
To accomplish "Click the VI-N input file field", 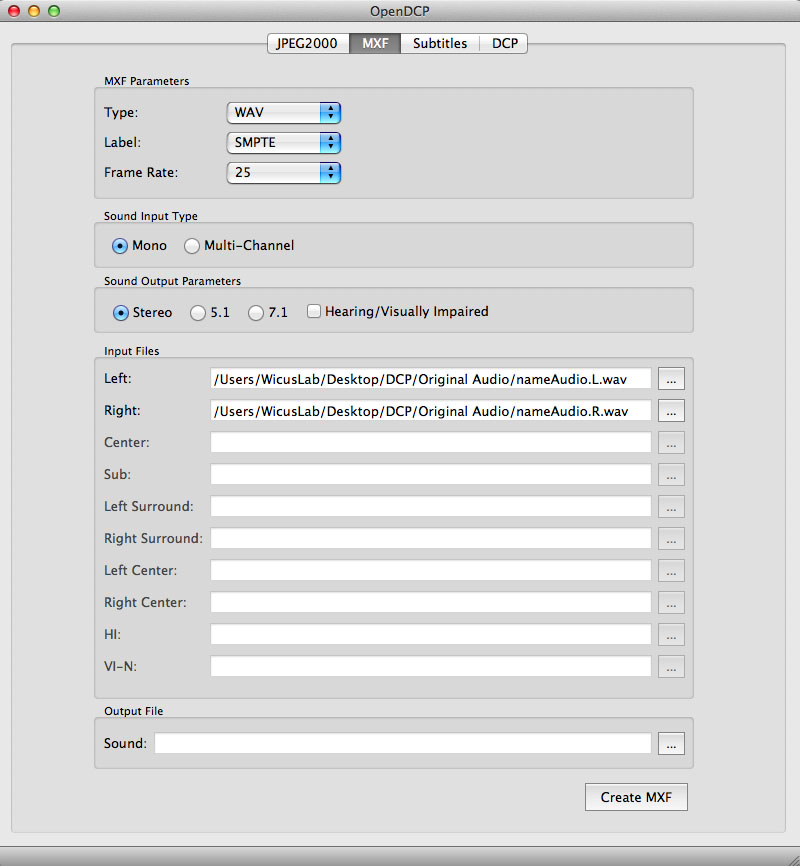I will point(430,667).
